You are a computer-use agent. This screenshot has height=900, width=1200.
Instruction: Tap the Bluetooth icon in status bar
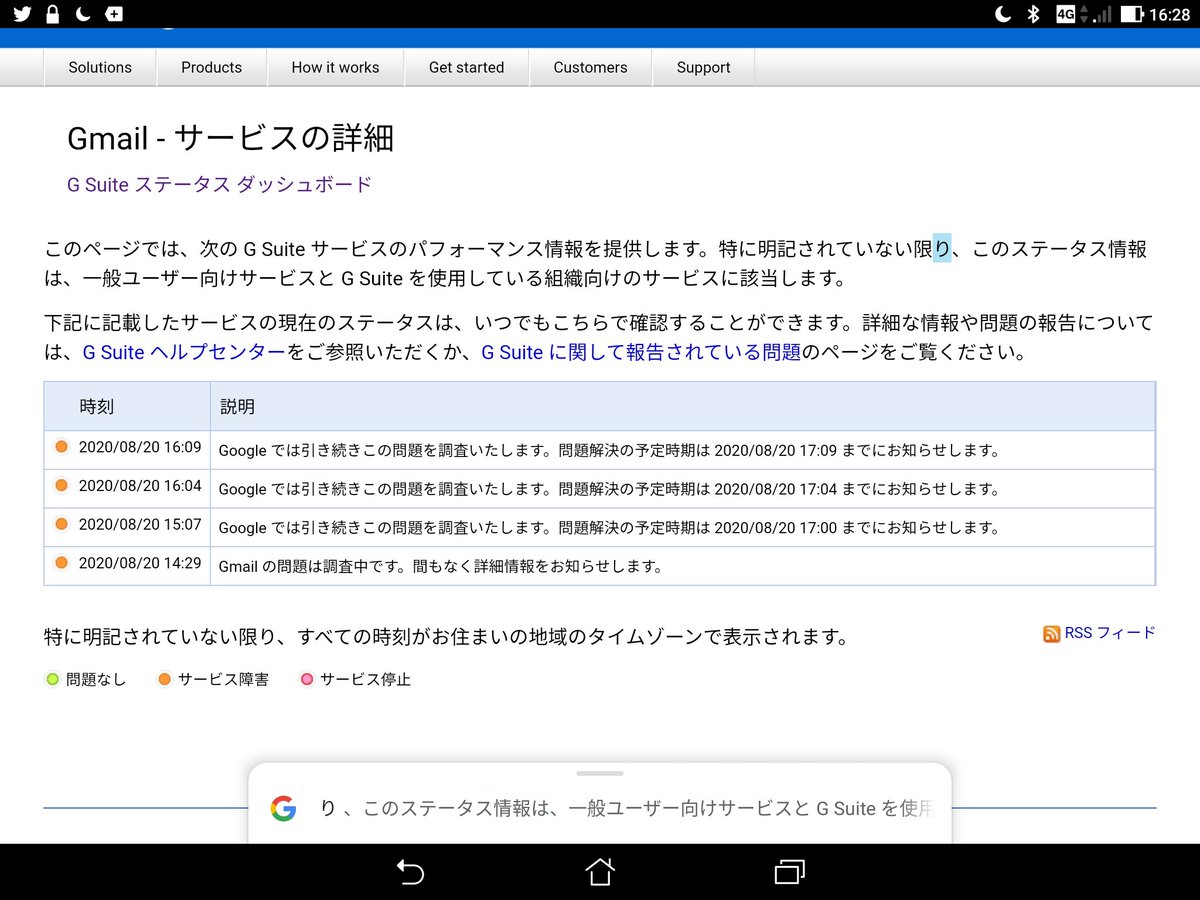click(1034, 14)
